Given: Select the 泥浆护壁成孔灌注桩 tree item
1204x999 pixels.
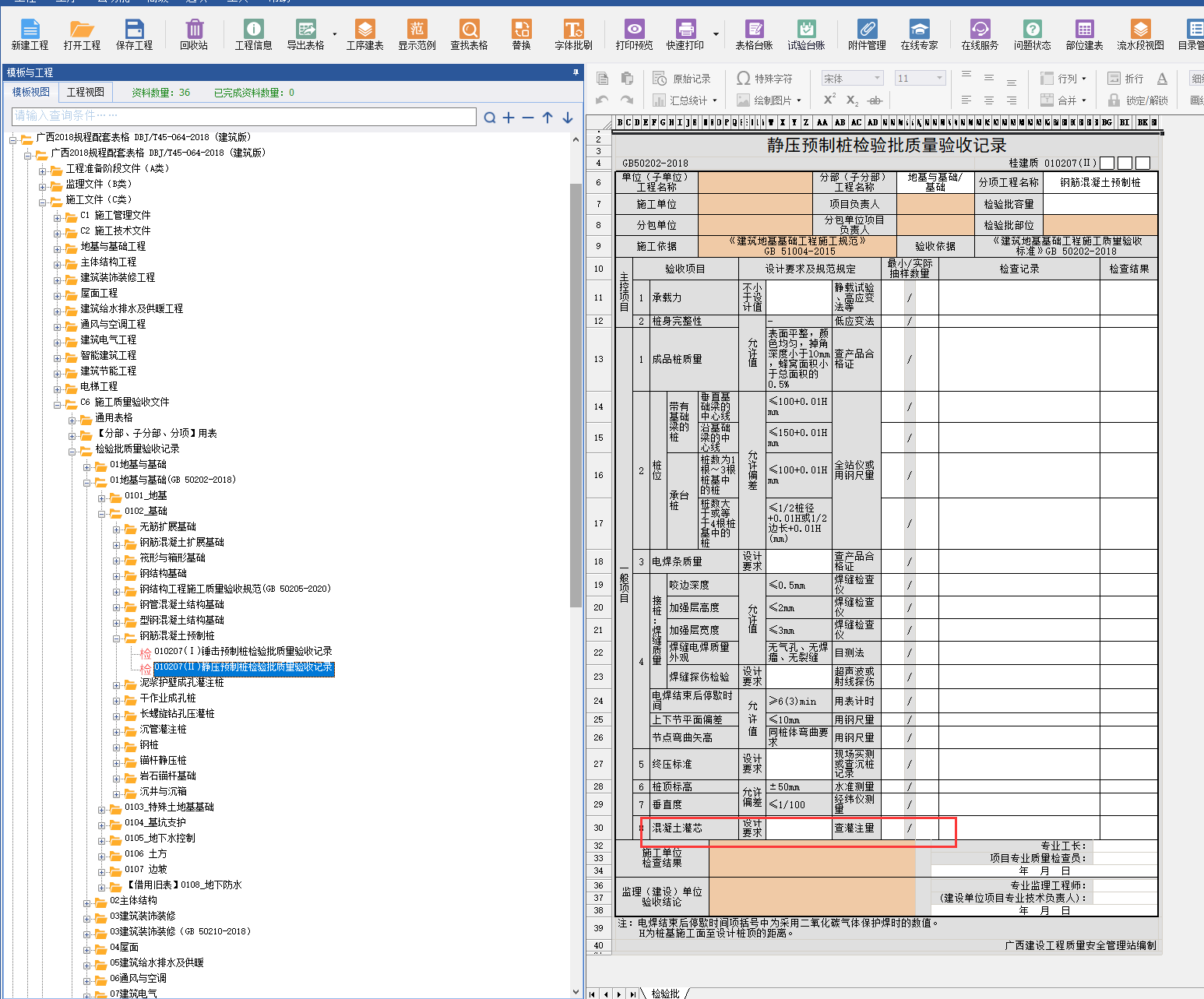Looking at the screenshot, I should pyautogui.click(x=181, y=682).
